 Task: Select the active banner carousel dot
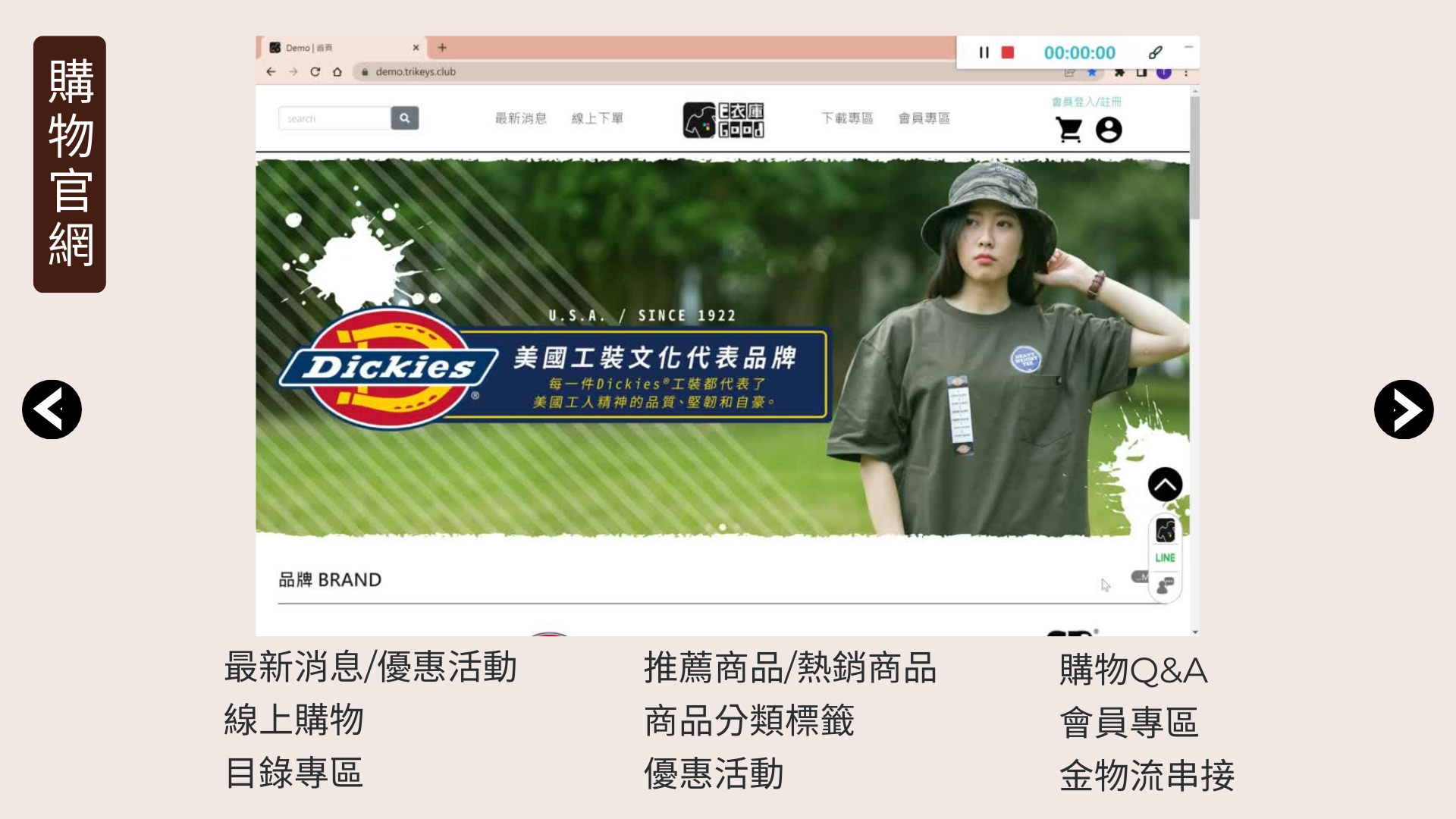723,527
